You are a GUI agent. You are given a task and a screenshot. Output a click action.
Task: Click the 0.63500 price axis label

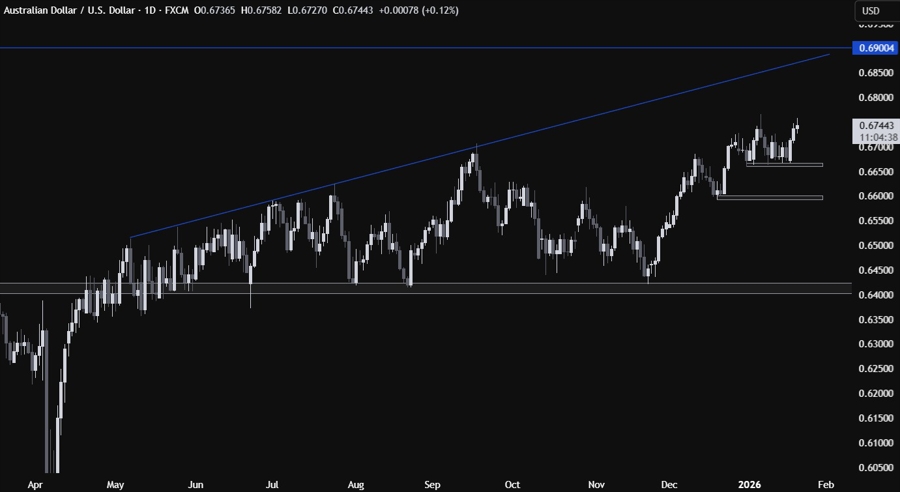(x=878, y=320)
